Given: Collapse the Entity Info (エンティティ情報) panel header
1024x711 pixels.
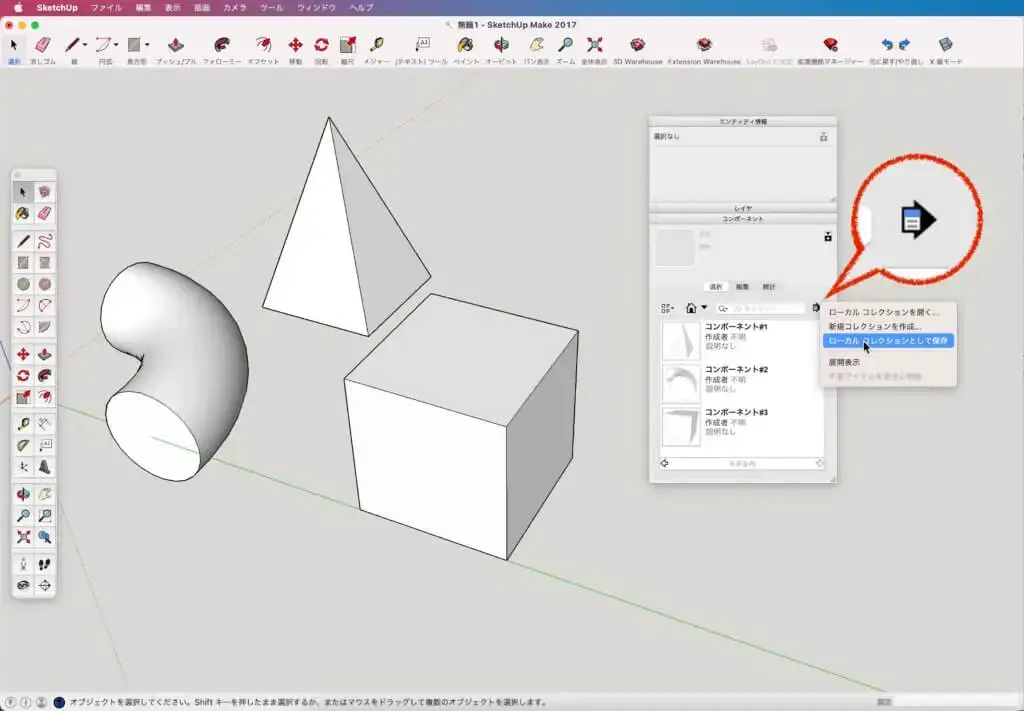Looking at the screenshot, I should point(743,121).
